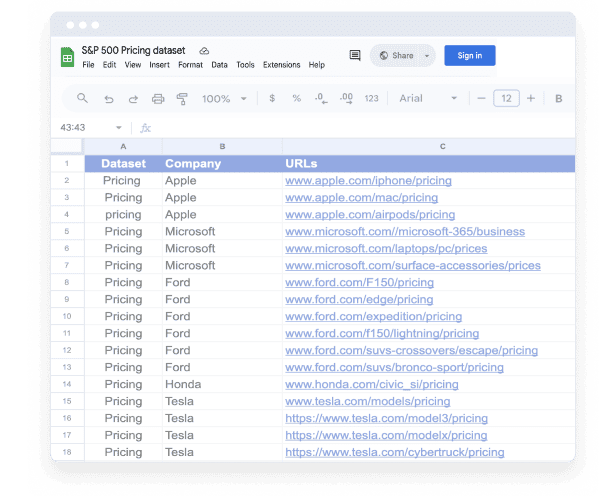The image size is (615, 497).
Task: Open the 123 number format menu
Action: [371, 98]
